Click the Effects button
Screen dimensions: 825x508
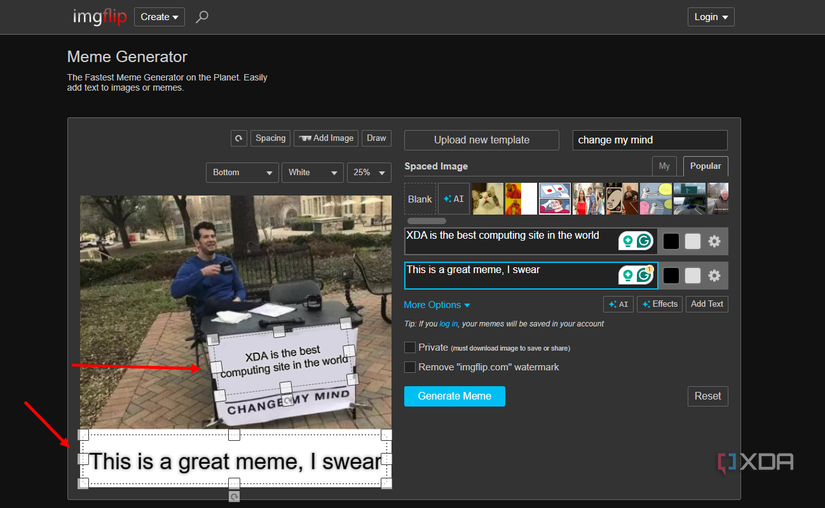coord(660,304)
